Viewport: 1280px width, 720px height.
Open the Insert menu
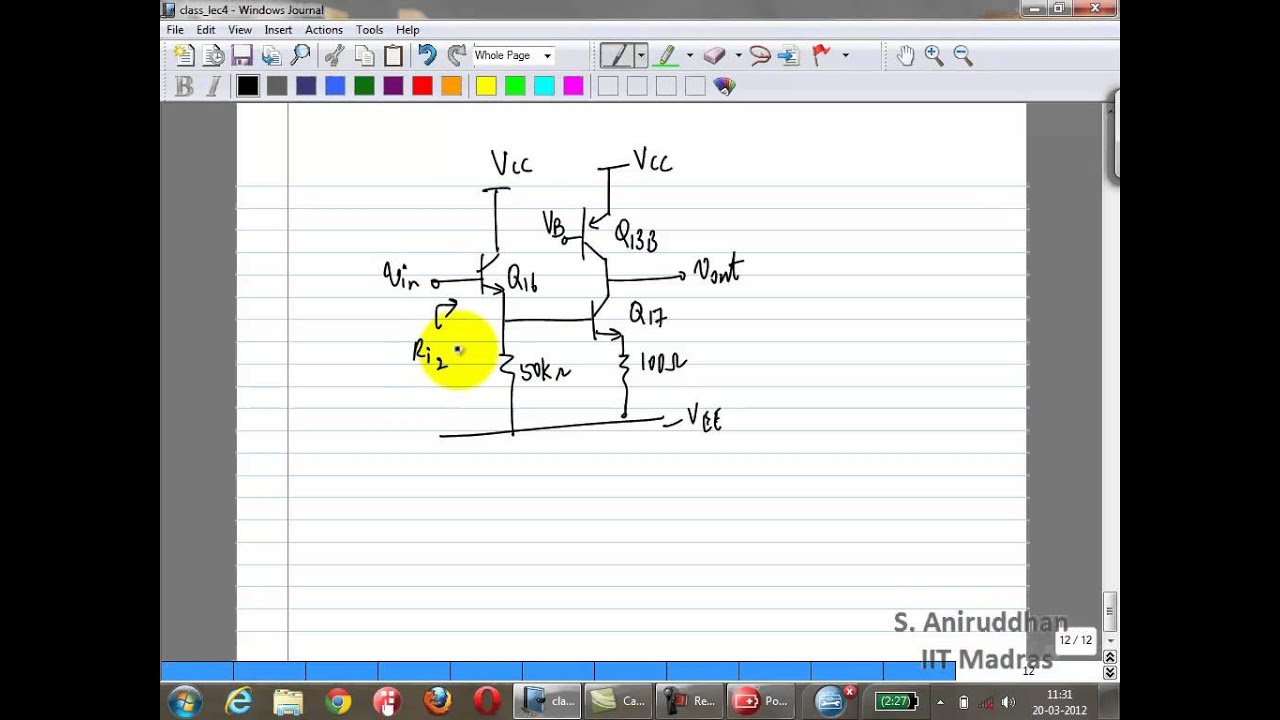[278, 30]
